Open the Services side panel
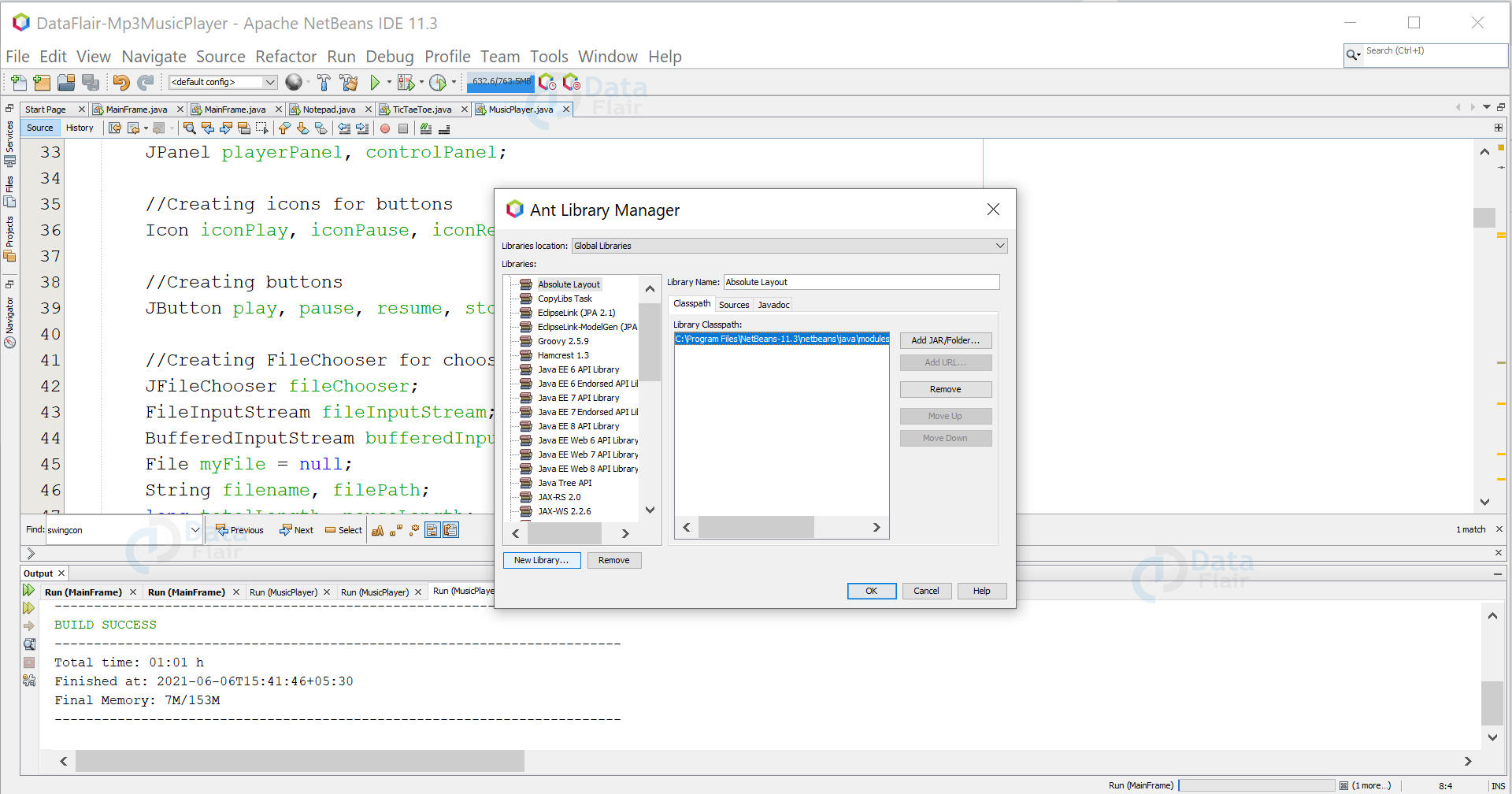This screenshot has width=1512, height=794. (9, 143)
